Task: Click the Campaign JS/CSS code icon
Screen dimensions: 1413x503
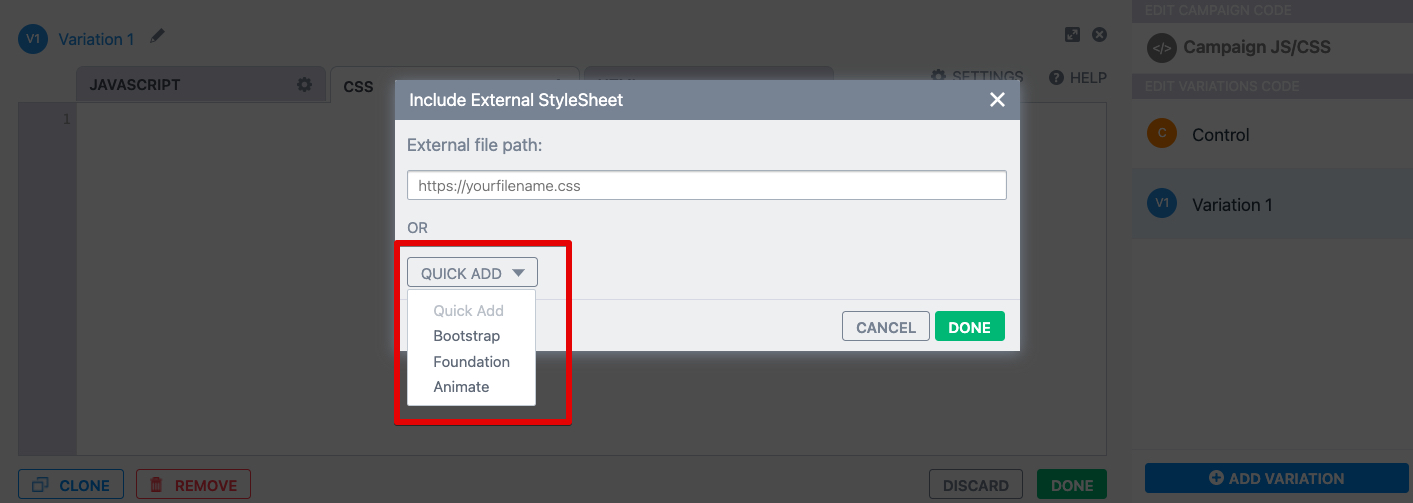Action: pyautogui.click(x=1161, y=47)
